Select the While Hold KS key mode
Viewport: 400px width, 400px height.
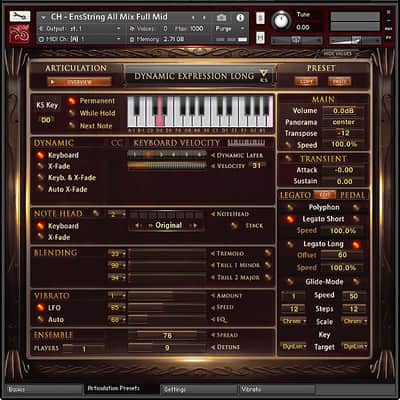coord(71,113)
